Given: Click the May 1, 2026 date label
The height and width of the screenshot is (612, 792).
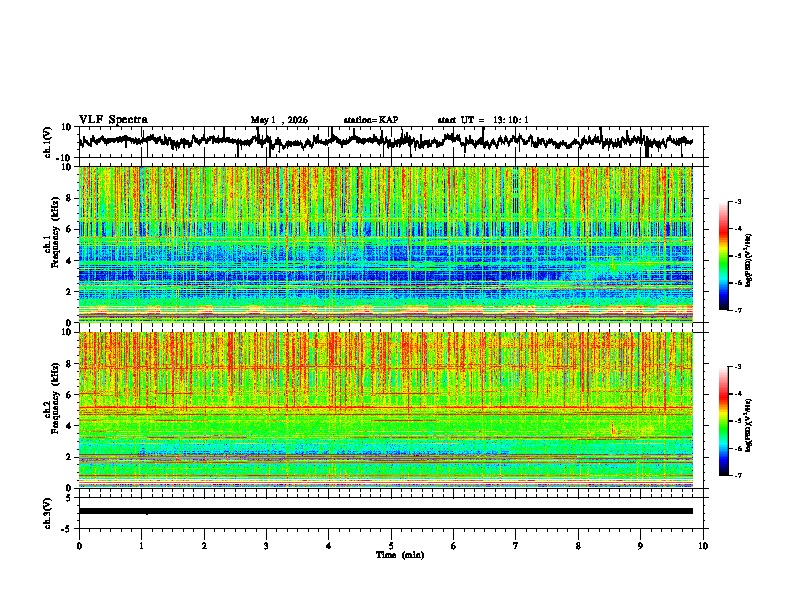Looking at the screenshot, I should 279,120.
